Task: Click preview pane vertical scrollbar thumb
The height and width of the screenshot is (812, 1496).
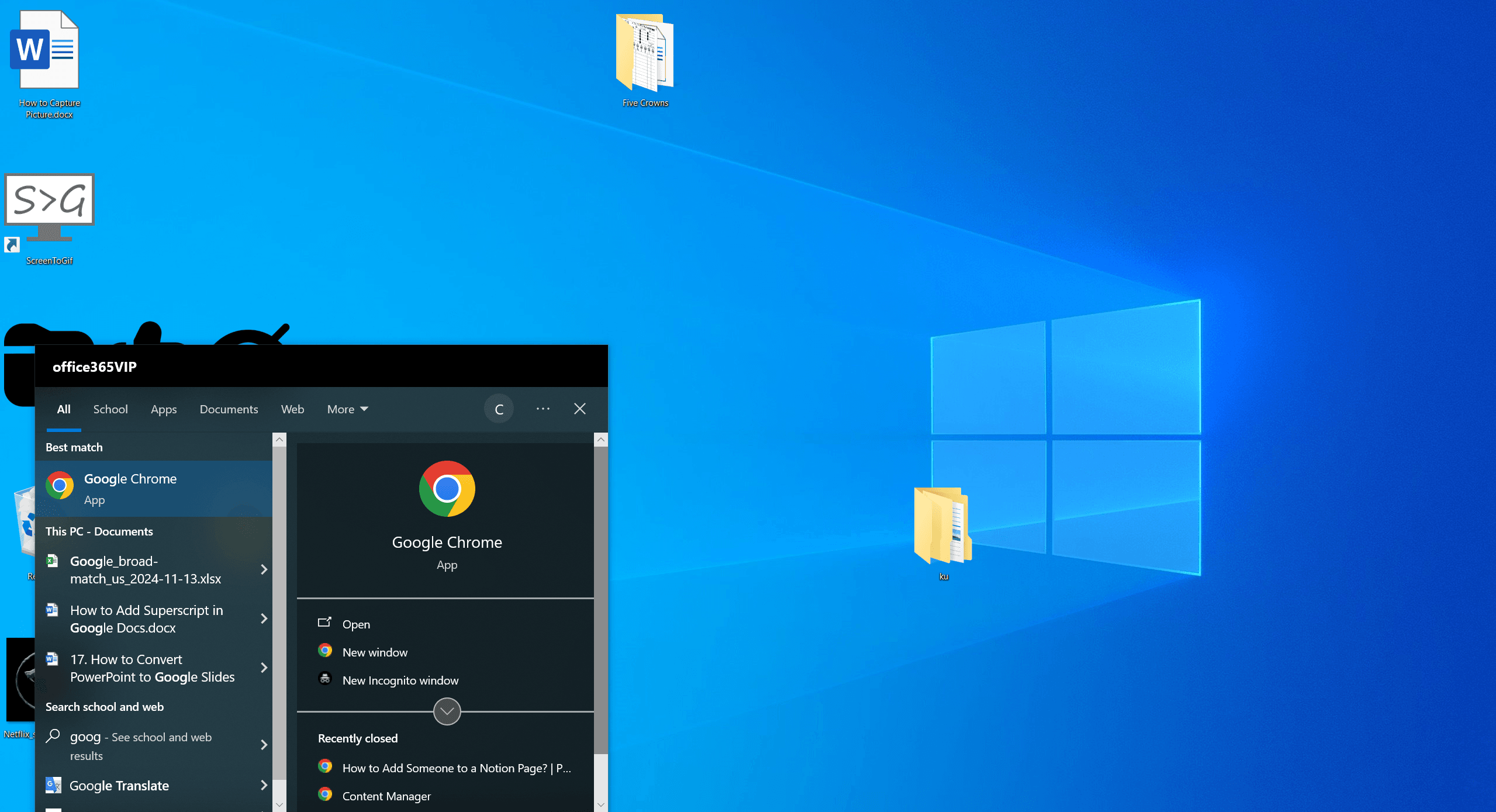Action: click(x=600, y=600)
